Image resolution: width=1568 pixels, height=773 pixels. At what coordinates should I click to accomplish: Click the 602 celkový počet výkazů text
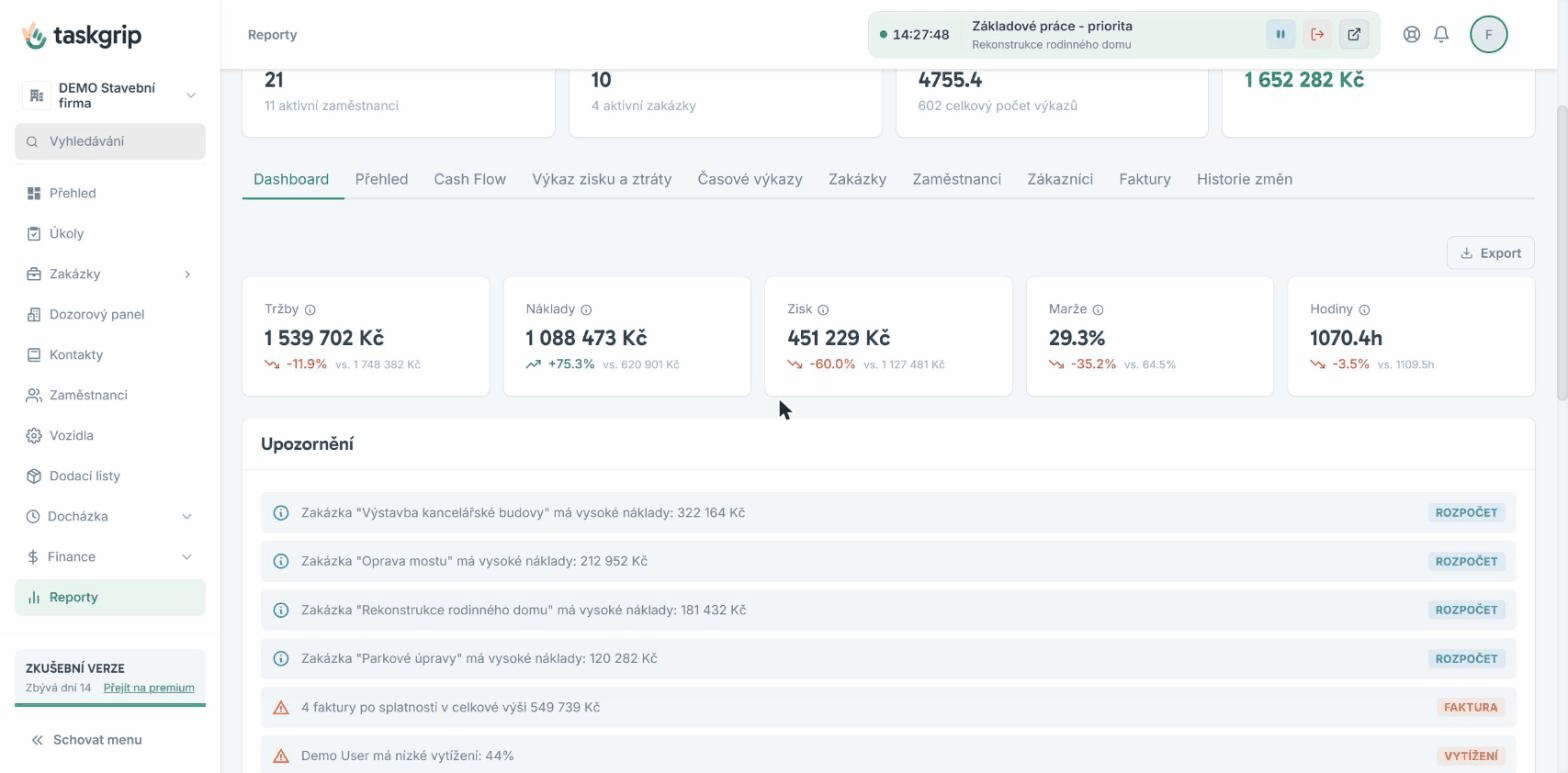(997, 106)
